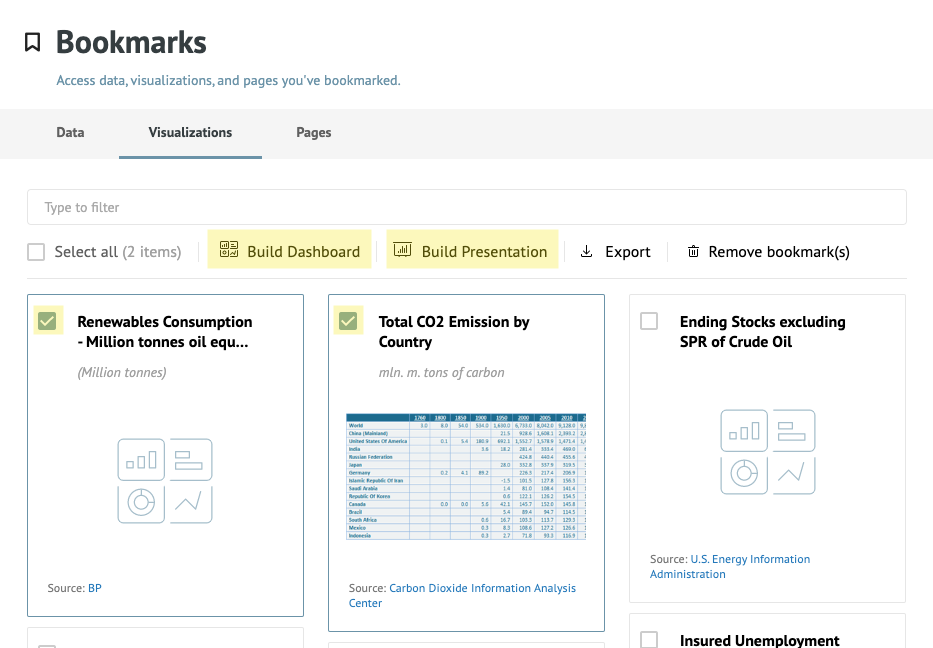Check the Insured Unemployment checkbox
The height and width of the screenshot is (648, 933).
649,639
